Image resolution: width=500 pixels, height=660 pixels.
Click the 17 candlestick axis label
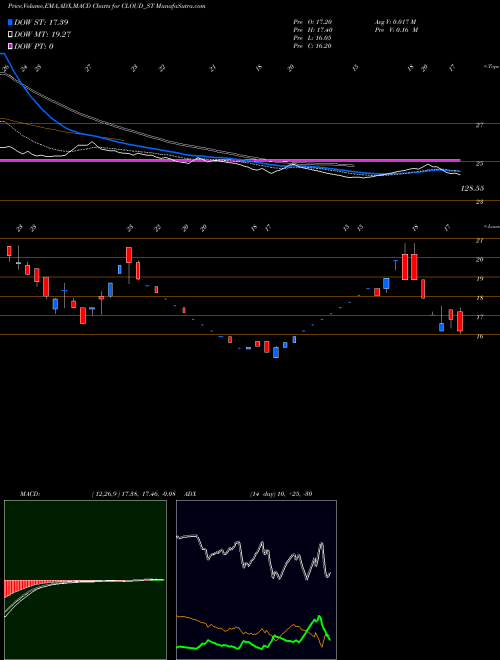point(479,317)
